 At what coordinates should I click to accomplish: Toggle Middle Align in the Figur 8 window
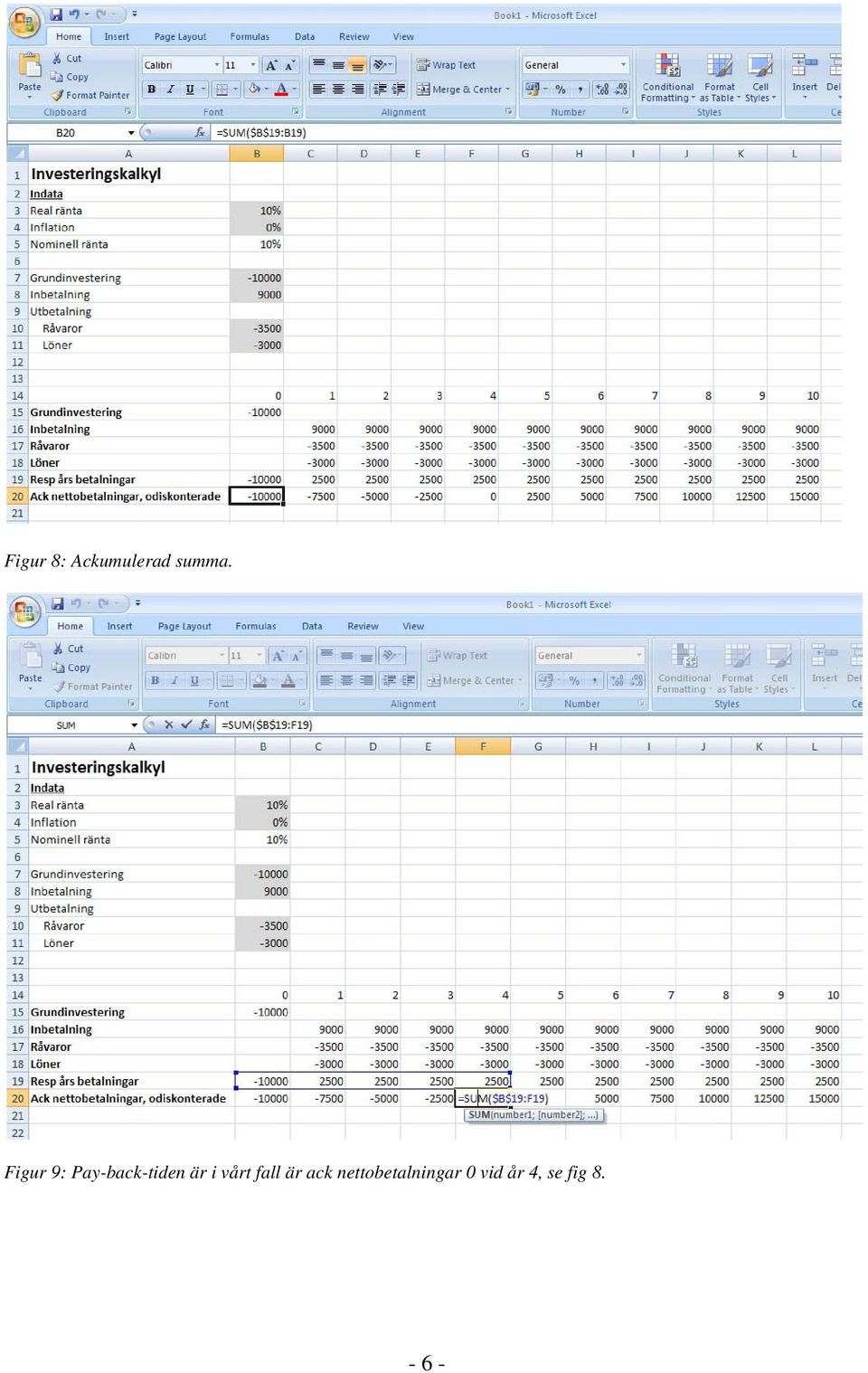(338, 65)
